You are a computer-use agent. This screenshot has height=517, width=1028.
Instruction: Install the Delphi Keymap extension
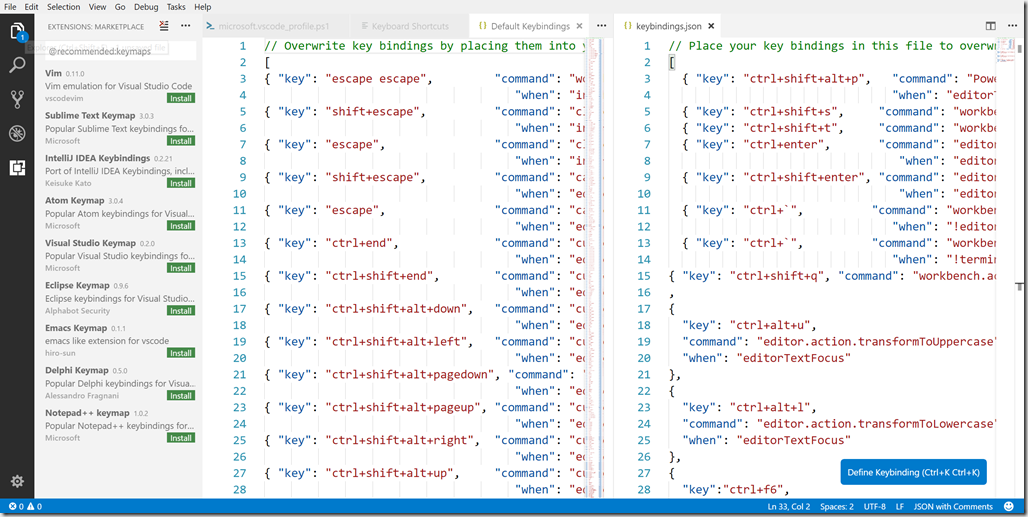180,396
